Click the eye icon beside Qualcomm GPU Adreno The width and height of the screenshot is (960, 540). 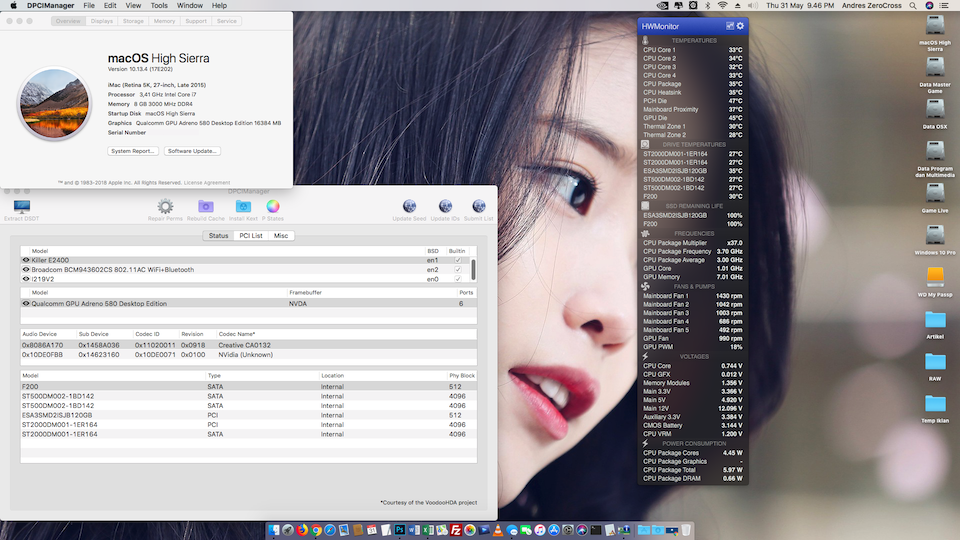(26, 303)
